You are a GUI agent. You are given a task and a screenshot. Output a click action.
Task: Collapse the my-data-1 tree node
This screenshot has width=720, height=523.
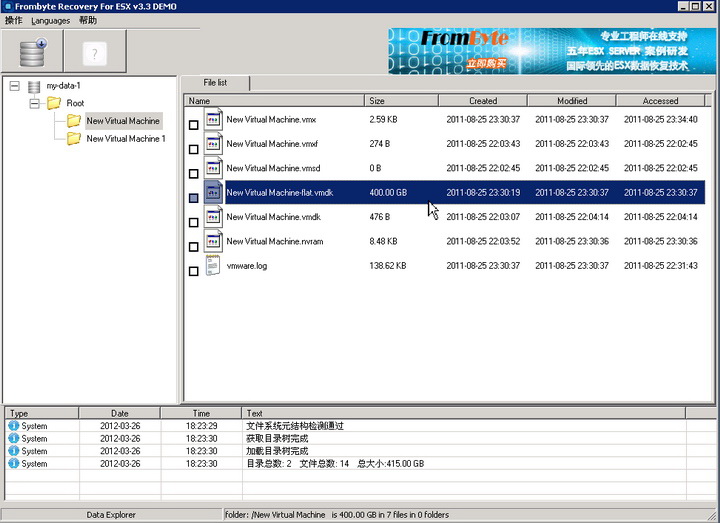click(15, 86)
